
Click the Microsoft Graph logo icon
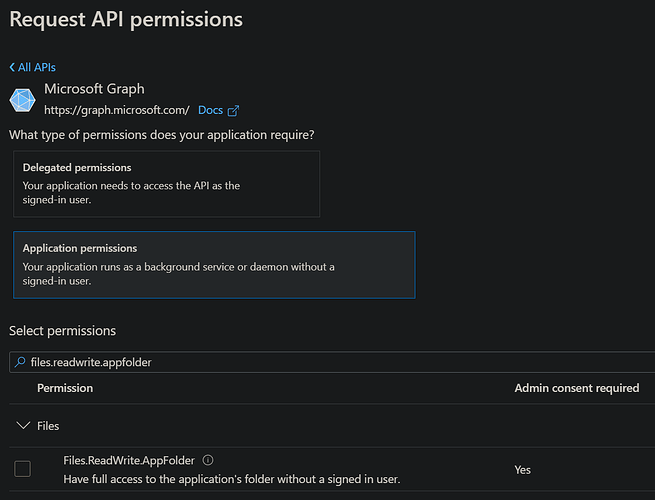click(x=22, y=100)
